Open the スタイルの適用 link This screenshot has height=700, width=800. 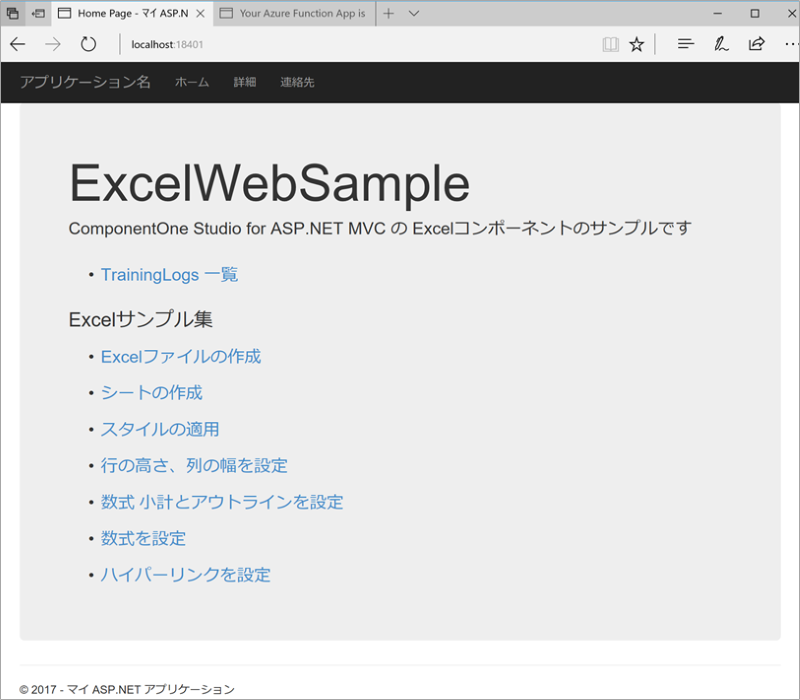coord(160,429)
